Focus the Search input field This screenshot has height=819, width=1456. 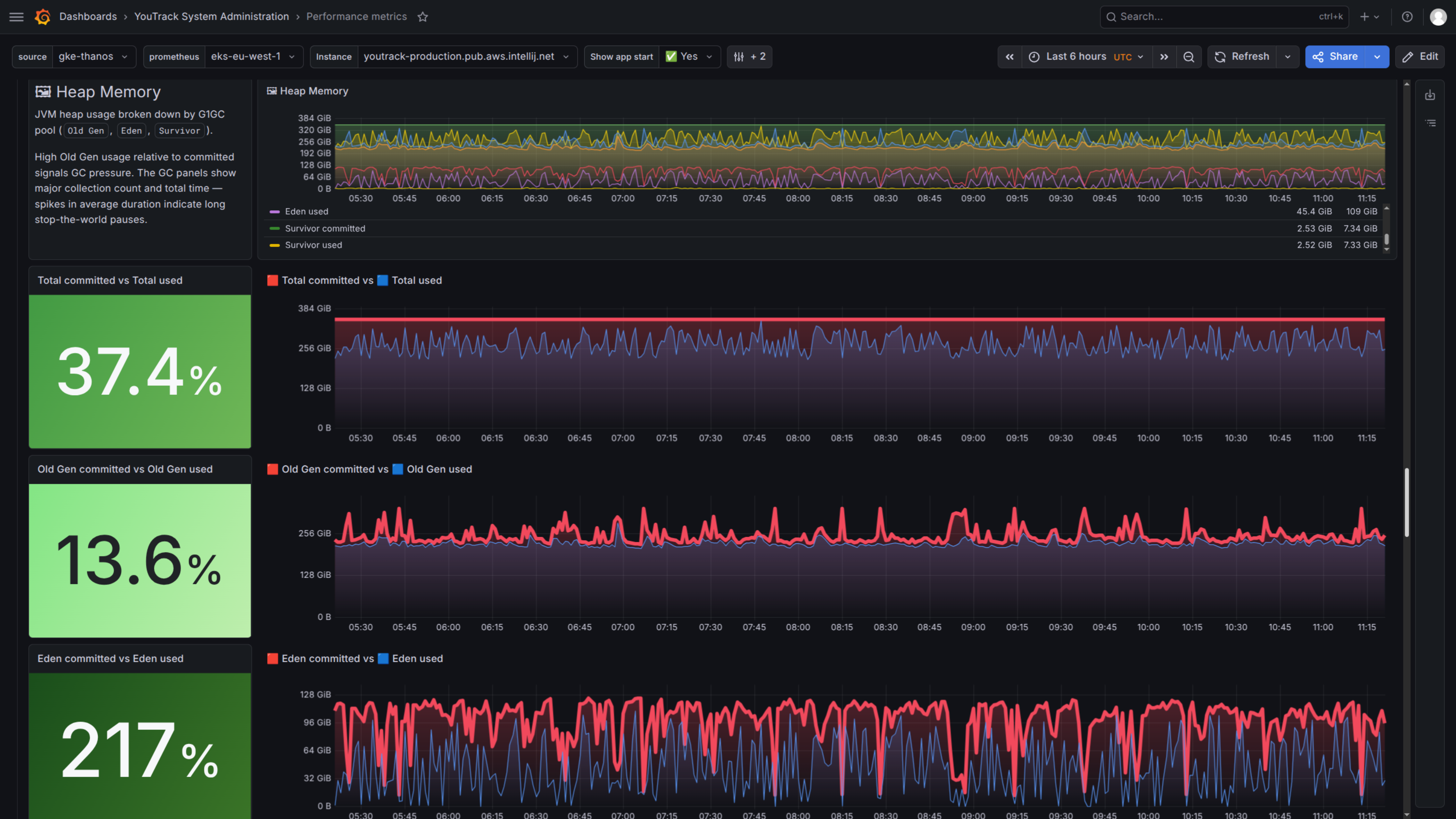[x=1224, y=17]
